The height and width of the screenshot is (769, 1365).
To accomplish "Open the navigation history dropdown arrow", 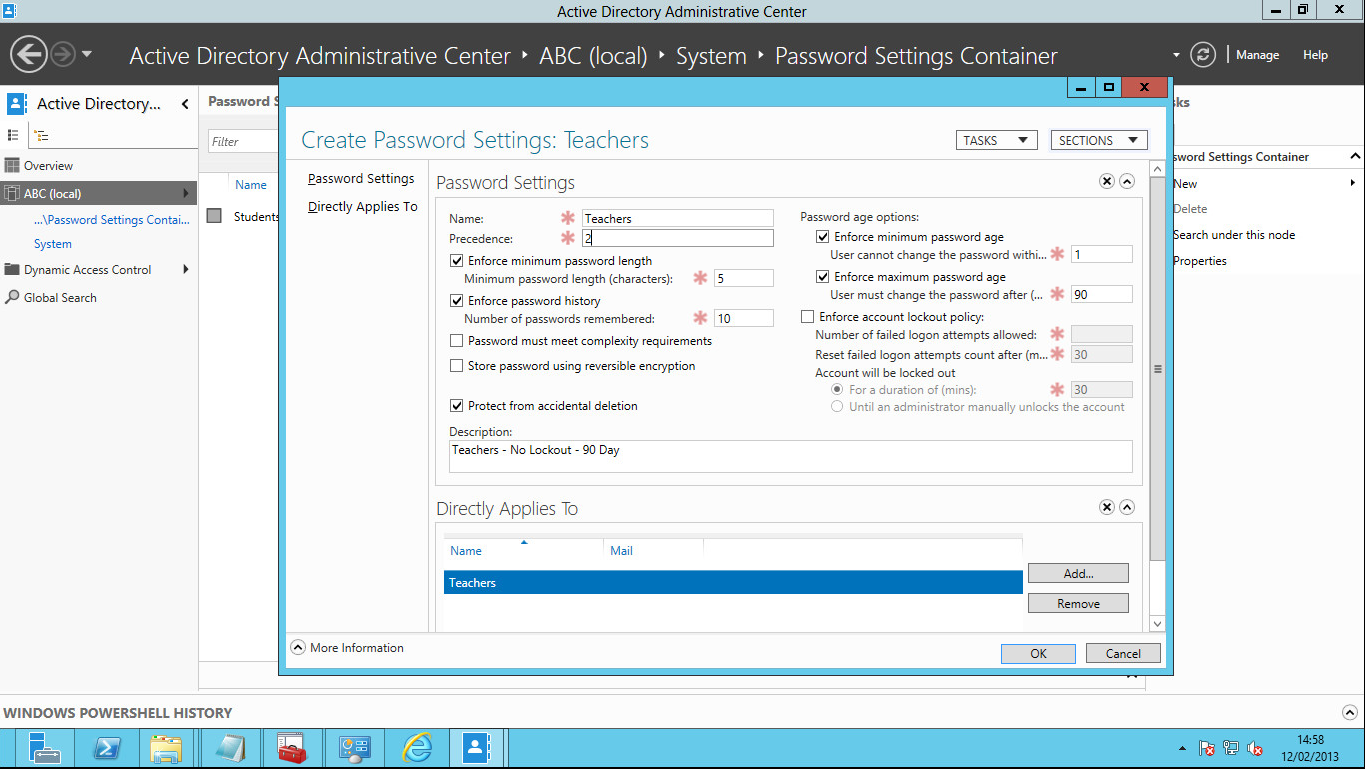I will click(x=87, y=54).
